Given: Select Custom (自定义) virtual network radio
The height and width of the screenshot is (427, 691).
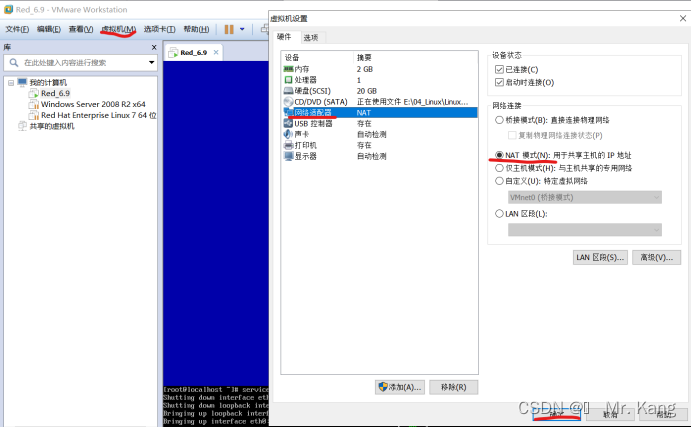Looking at the screenshot, I should 499,181.
